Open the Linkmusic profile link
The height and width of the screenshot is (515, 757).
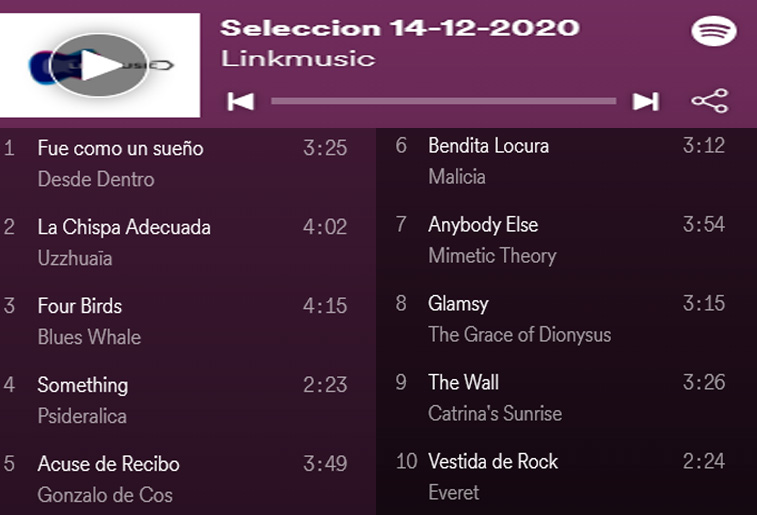tap(298, 58)
